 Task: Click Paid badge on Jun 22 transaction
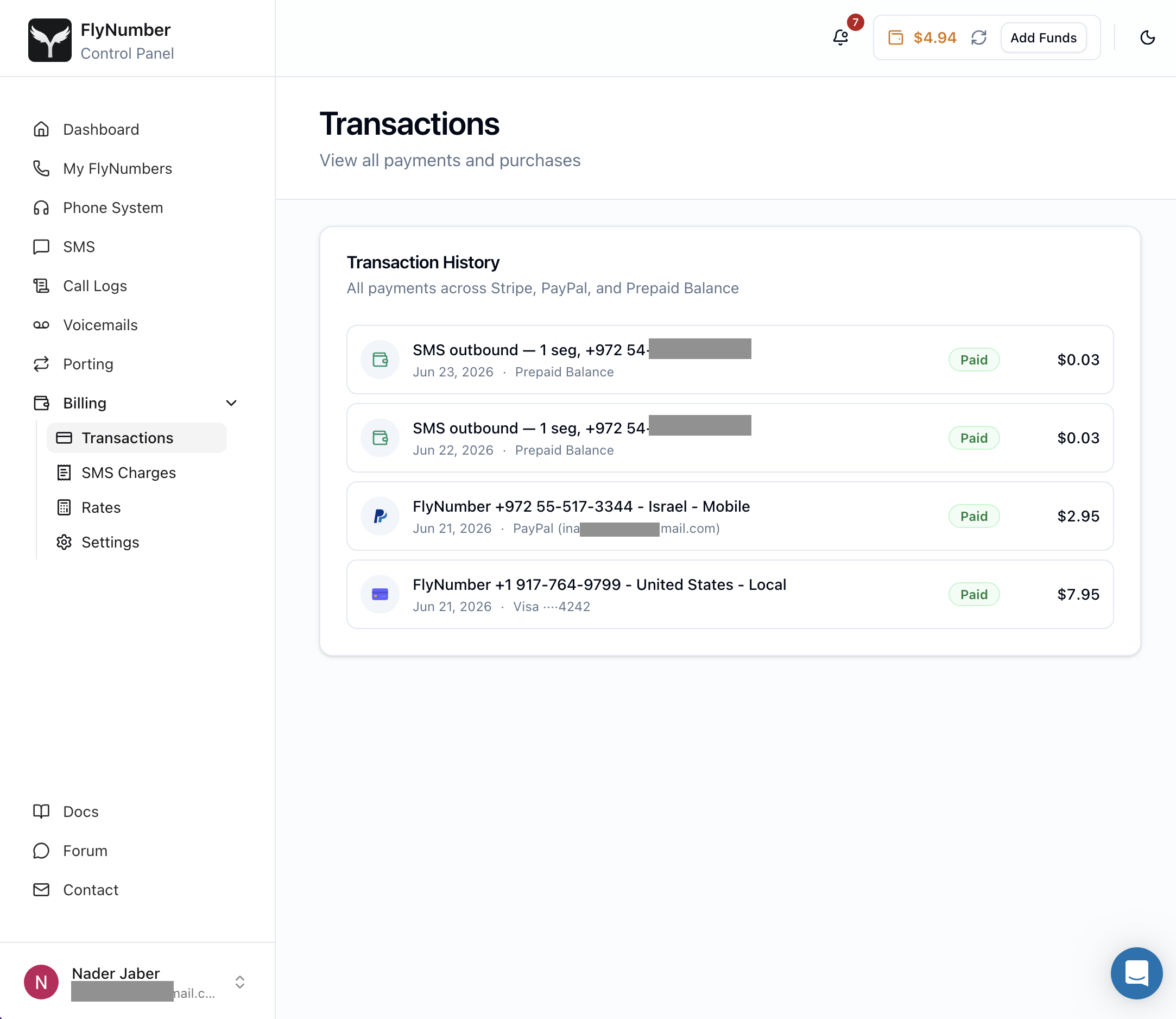coord(973,438)
